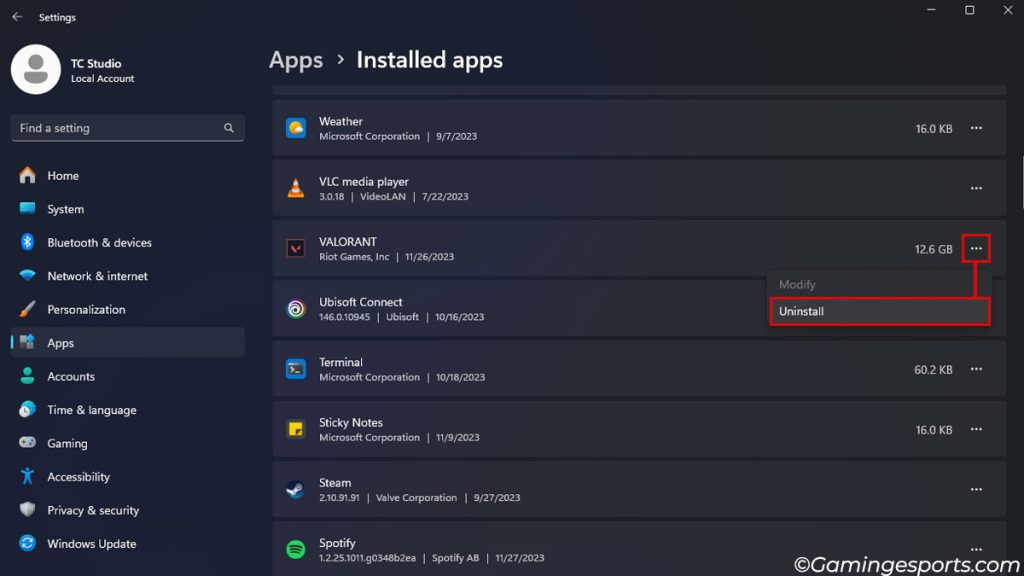This screenshot has height=576, width=1024.
Task: Select the Windows Update icon
Action: pyautogui.click(x=28, y=543)
